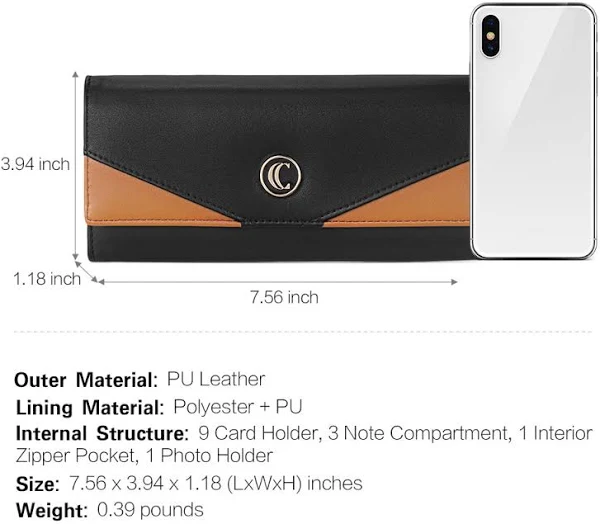Click the Internal Structure heading
The image size is (600, 524).
(102, 434)
